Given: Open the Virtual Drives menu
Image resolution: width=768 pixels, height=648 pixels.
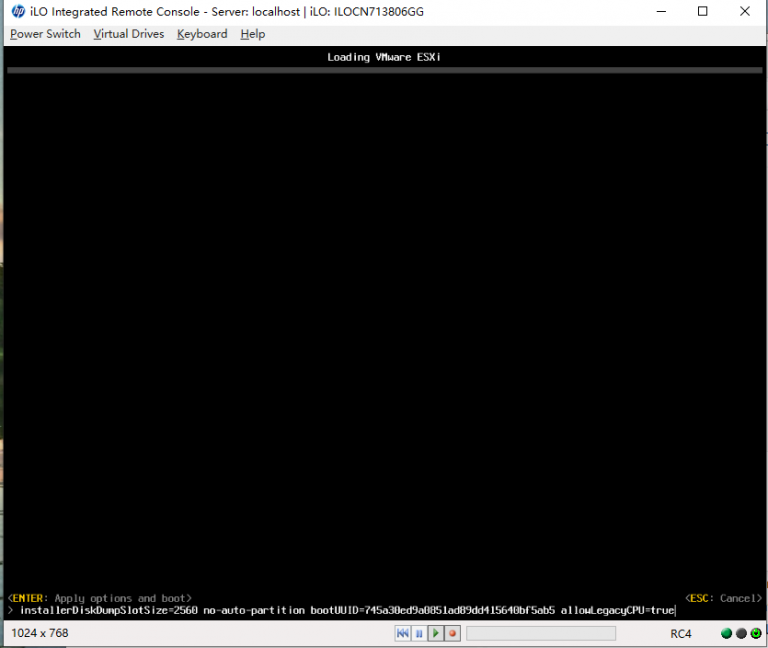Looking at the screenshot, I should point(129,34).
